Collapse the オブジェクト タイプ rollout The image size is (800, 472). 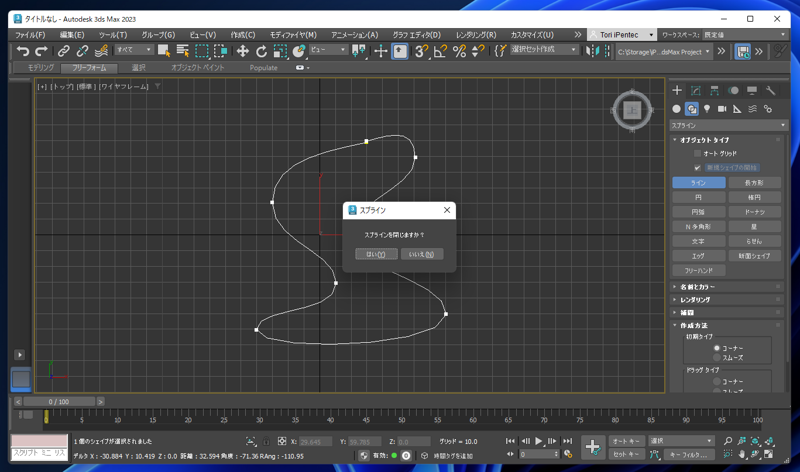click(x=728, y=140)
